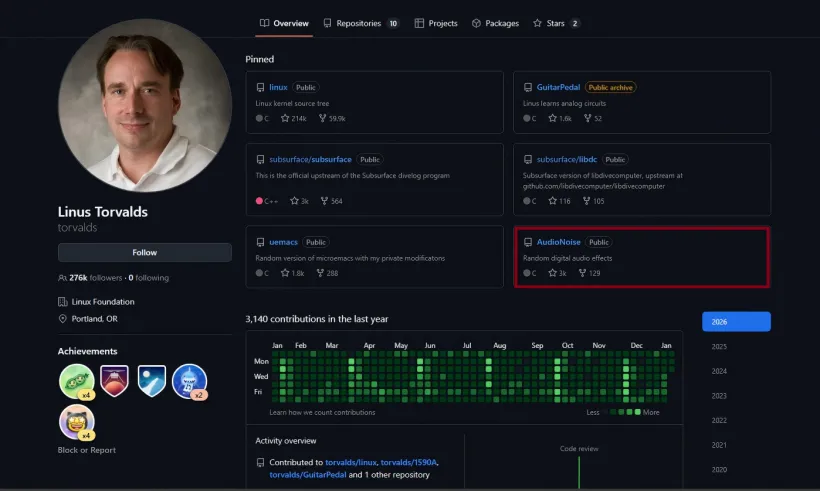The height and width of the screenshot is (491, 820).
Task: Click the repo icon beside AudioNoise
Action: coord(528,242)
